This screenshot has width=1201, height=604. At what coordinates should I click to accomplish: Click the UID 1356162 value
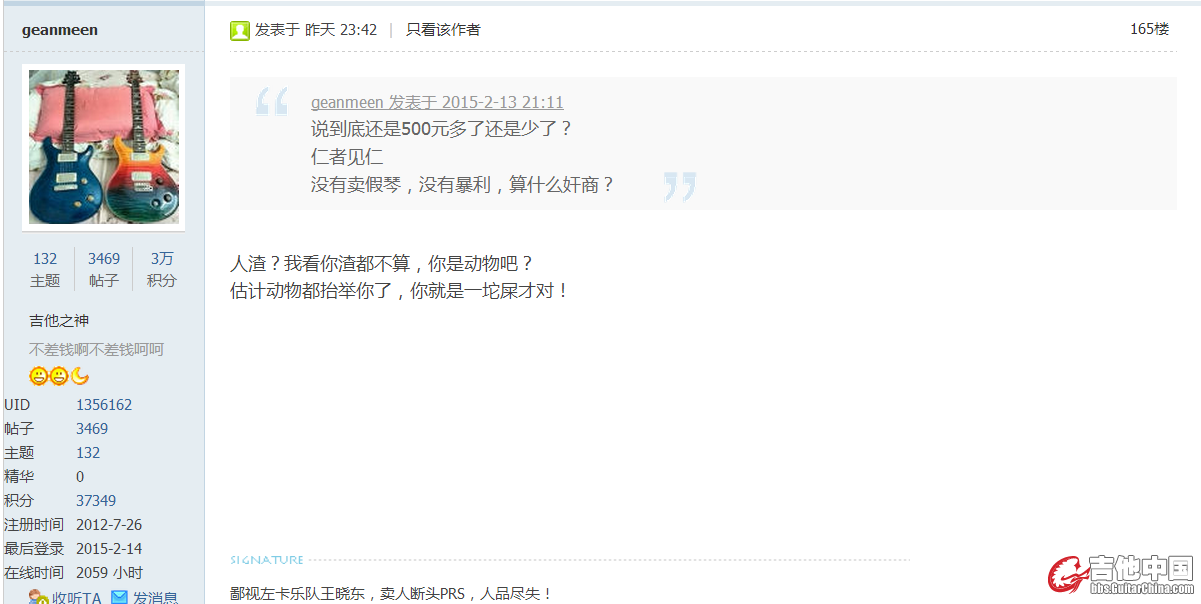point(104,405)
